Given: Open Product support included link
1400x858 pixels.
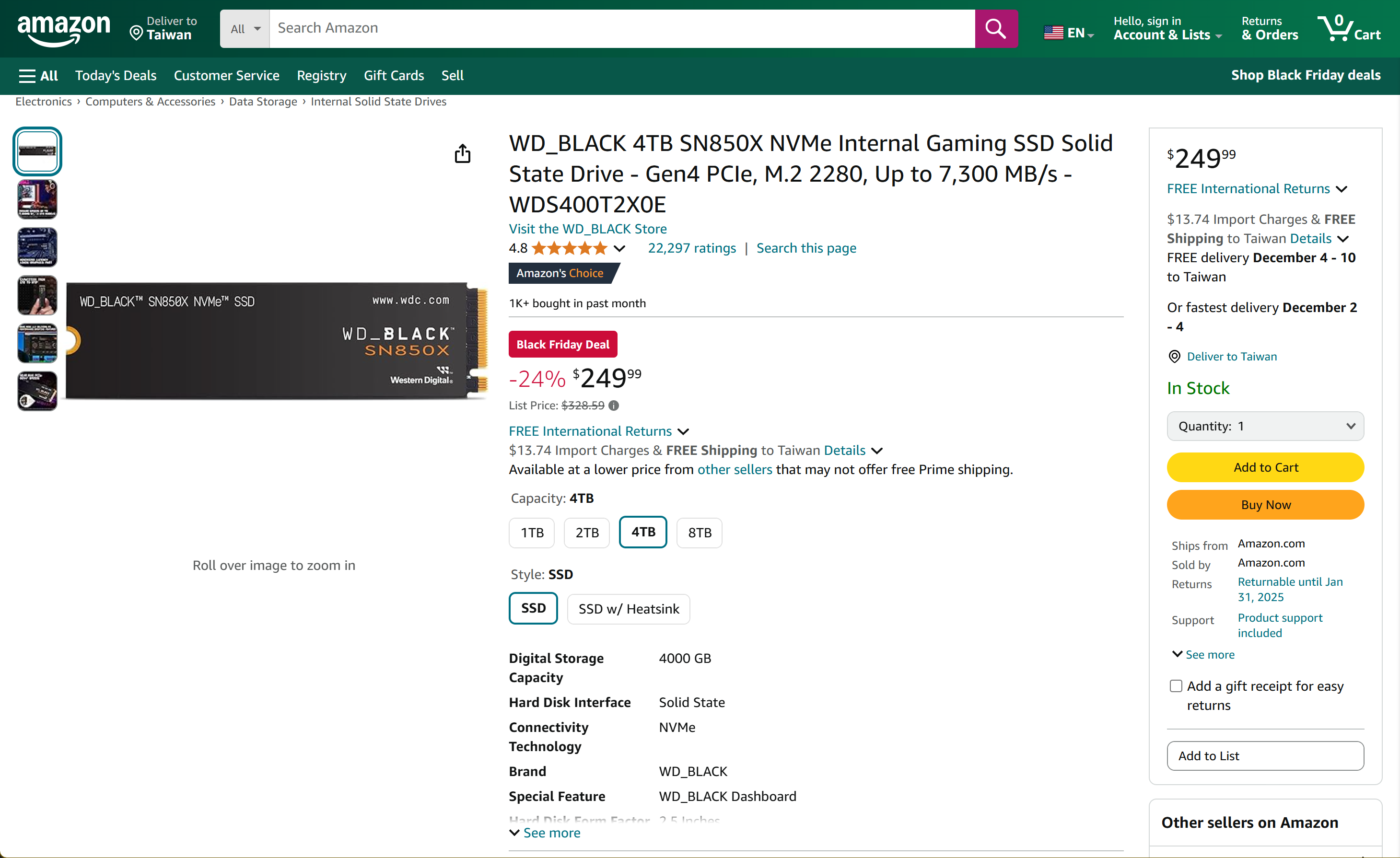Looking at the screenshot, I should 1280,625.
